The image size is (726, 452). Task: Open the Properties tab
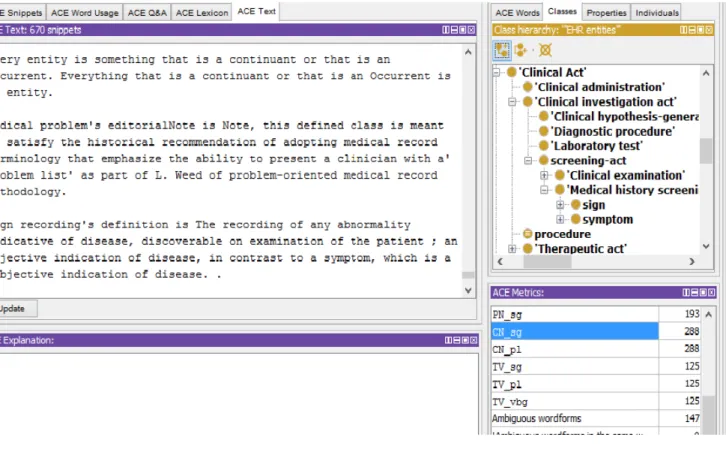click(607, 13)
